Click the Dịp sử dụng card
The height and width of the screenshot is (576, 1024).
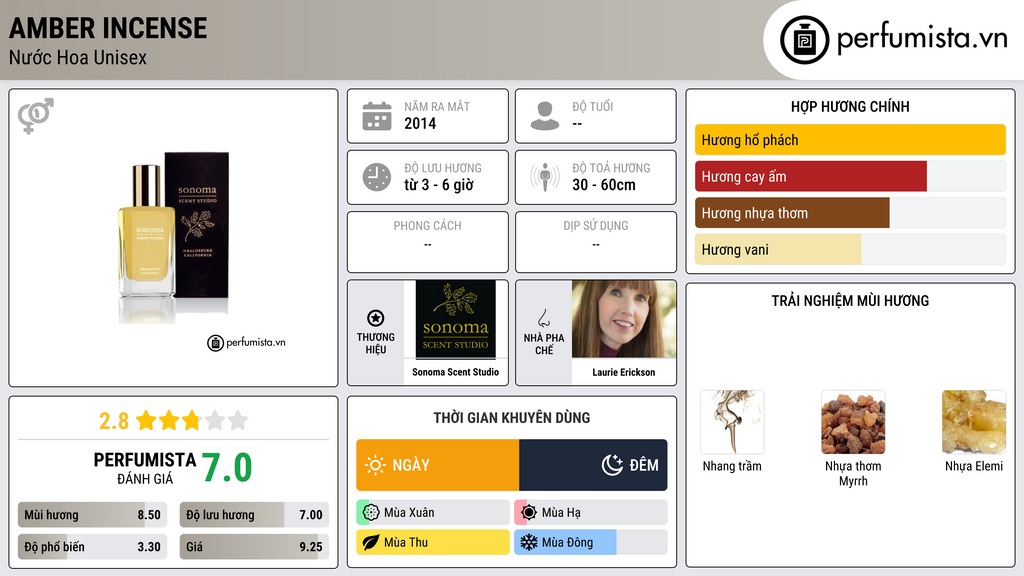click(596, 242)
